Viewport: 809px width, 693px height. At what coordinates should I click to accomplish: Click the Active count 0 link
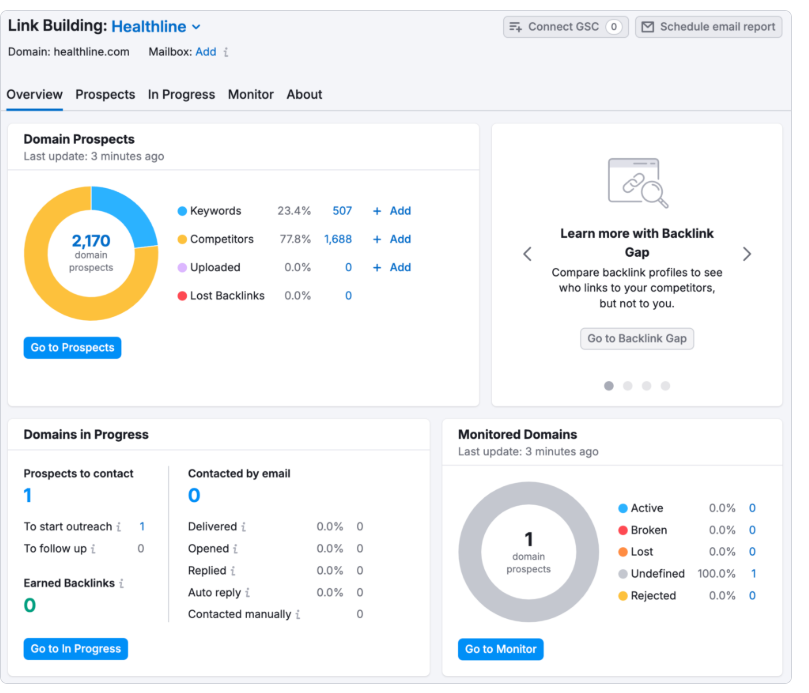pyautogui.click(x=752, y=508)
